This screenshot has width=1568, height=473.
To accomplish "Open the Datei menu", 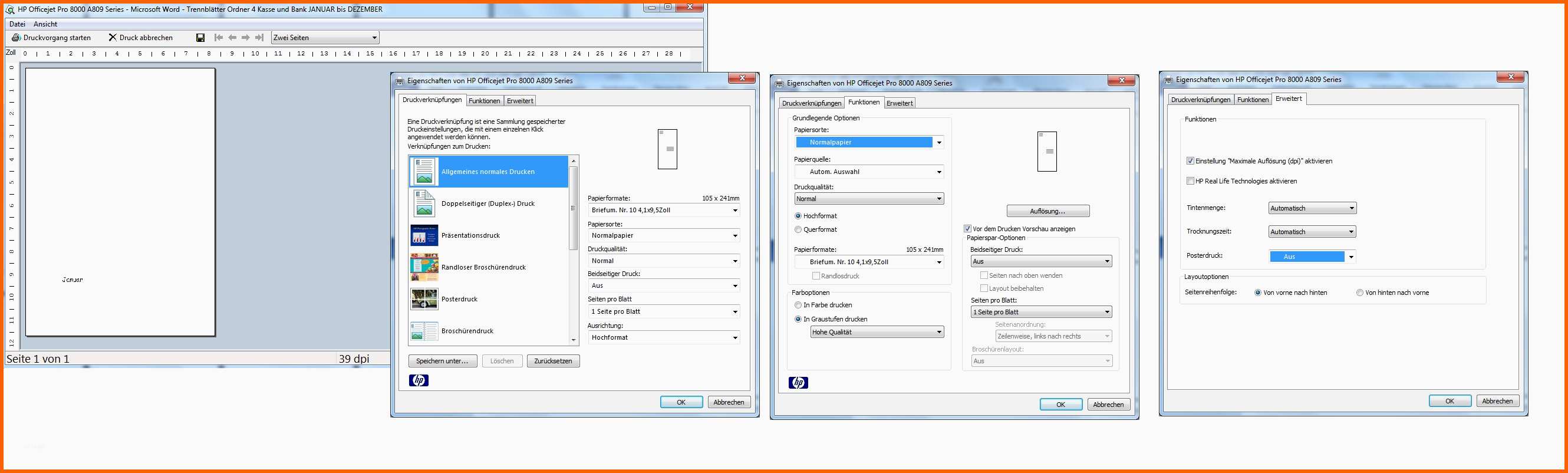I will pyautogui.click(x=17, y=24).
